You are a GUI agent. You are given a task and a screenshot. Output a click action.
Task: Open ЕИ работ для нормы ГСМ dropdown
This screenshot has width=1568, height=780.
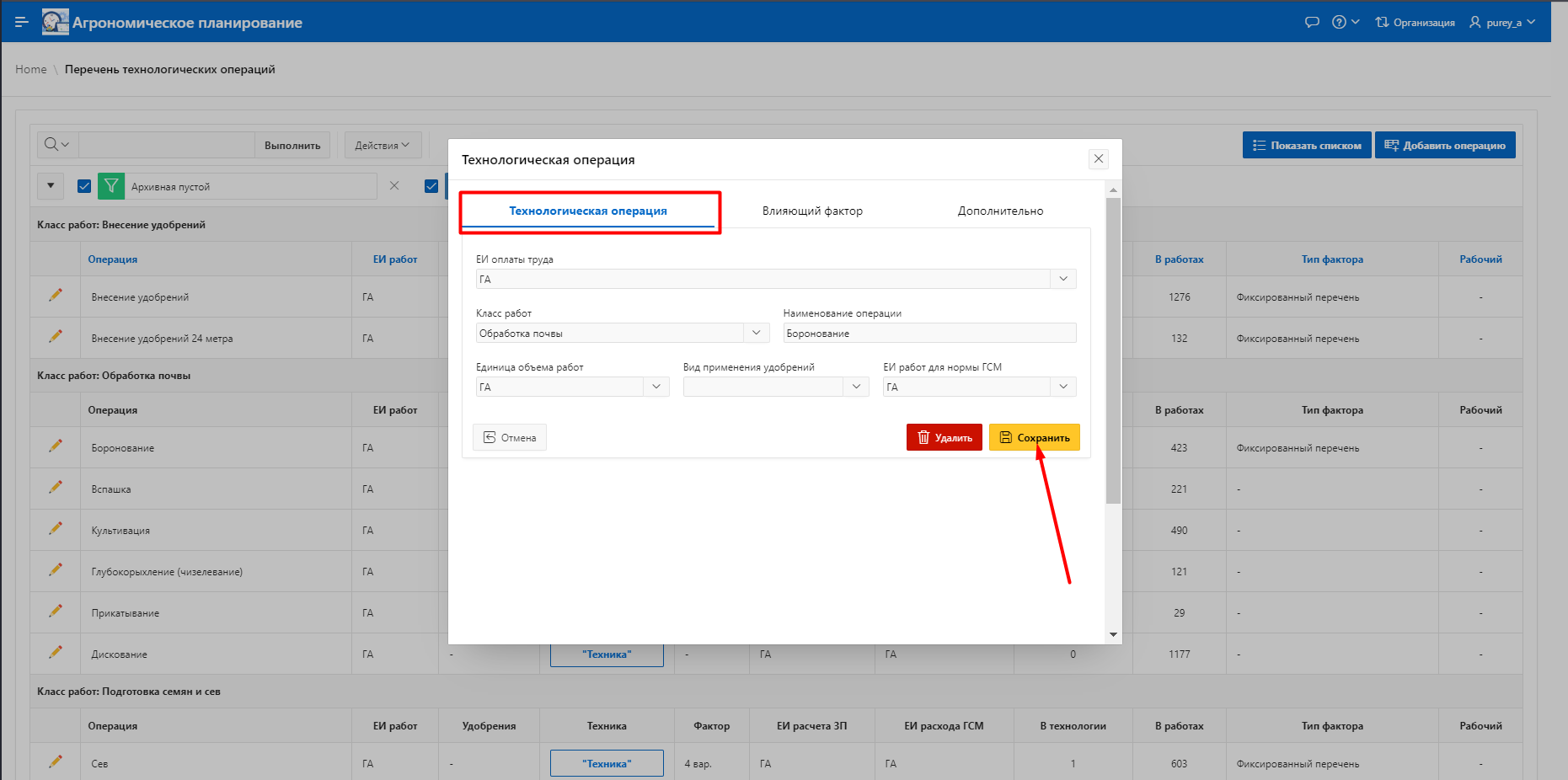click(x=1063, y=387)
